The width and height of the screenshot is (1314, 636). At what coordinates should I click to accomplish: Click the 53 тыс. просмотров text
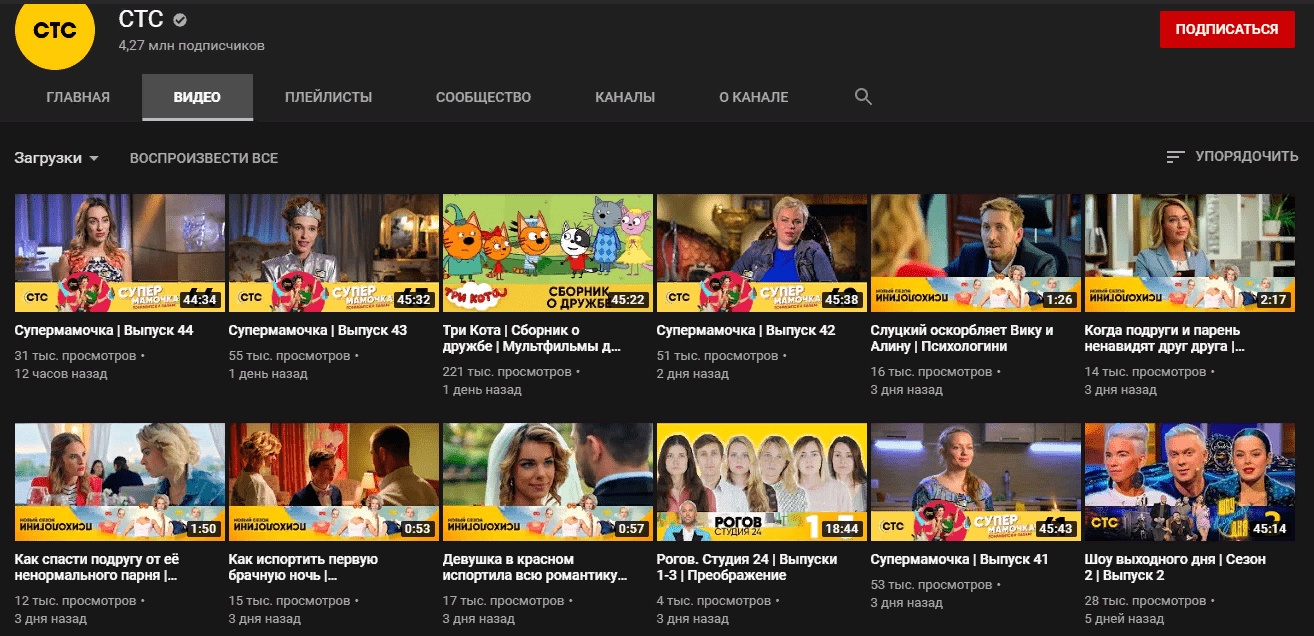(932, 584)
